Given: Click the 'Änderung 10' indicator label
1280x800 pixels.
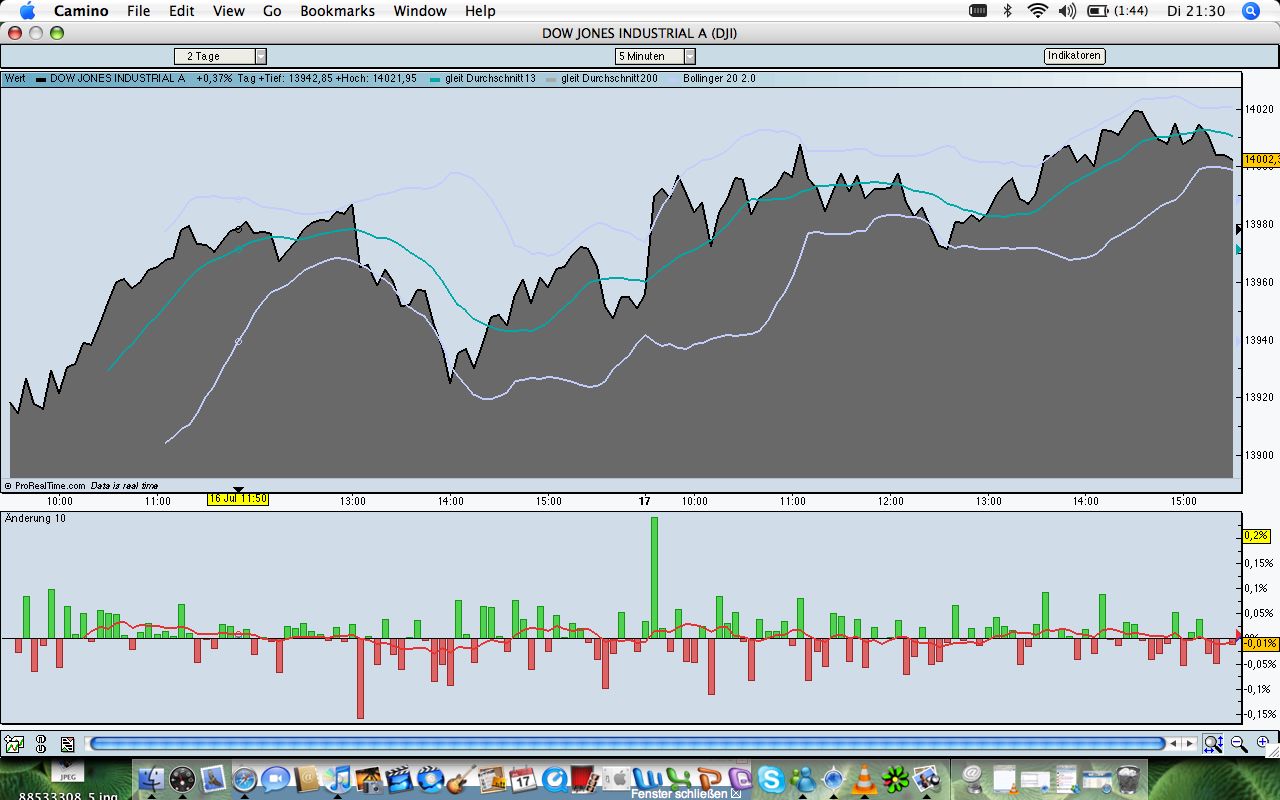Looking at the screenshot, I should point(35,518).
